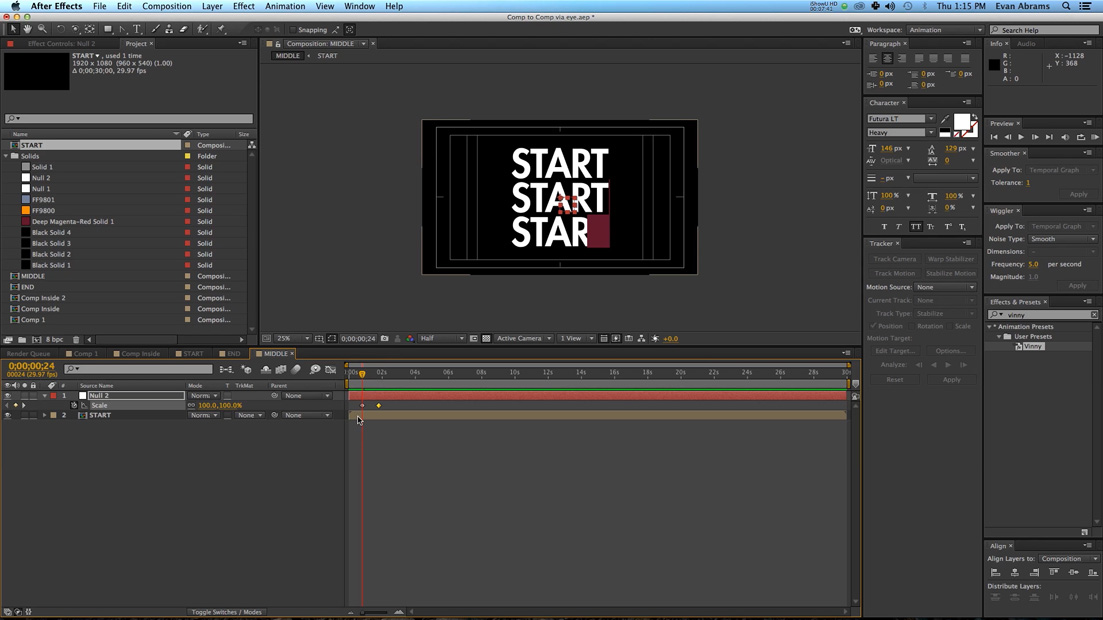Select the Pen tool
This screenshot has width=1103, height=620.
pos(122,29)
